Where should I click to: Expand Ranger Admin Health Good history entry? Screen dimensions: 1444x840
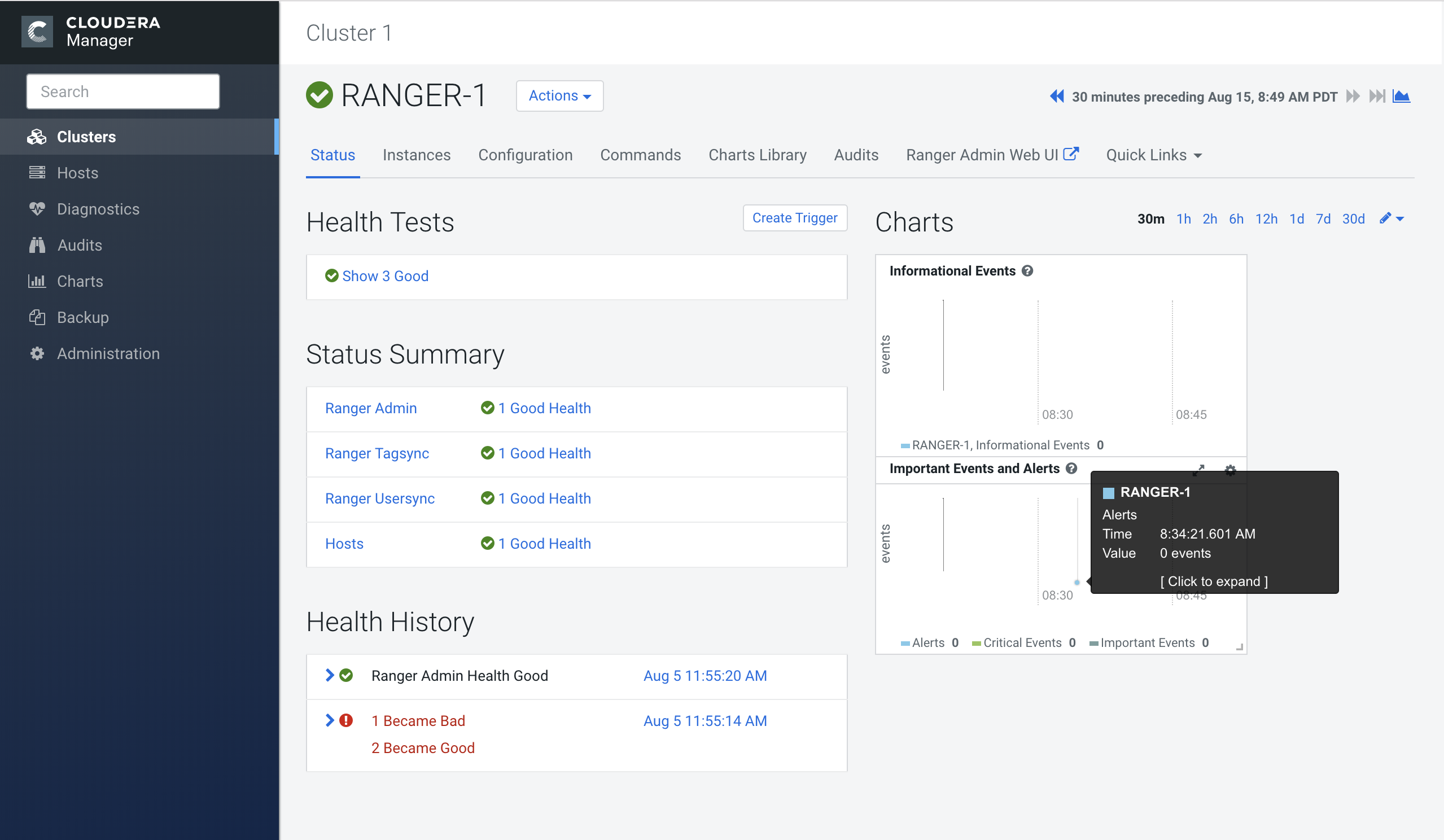(x=330, y=676)
